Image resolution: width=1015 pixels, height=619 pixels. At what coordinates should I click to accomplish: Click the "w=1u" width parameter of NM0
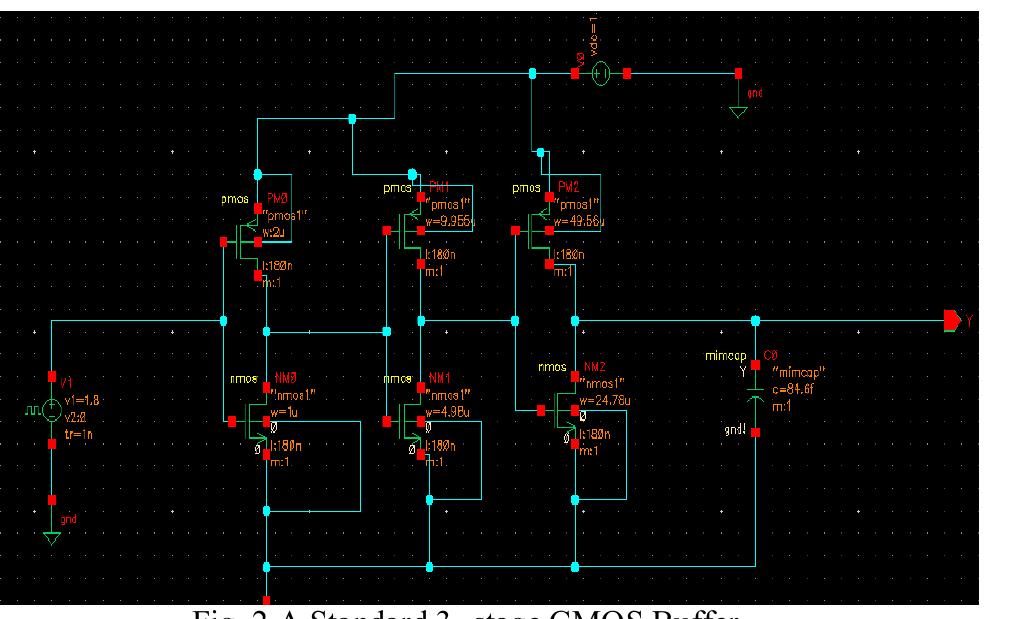[284, 412]
